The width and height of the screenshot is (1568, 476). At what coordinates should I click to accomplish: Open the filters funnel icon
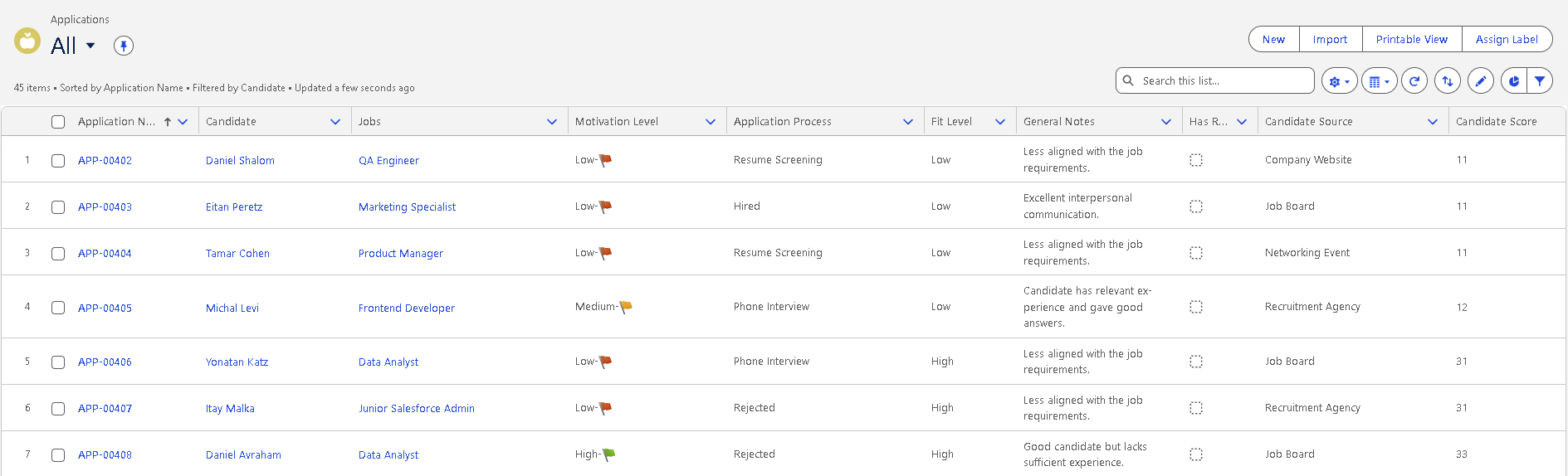pyautogui.click(x=1540, y=81)
